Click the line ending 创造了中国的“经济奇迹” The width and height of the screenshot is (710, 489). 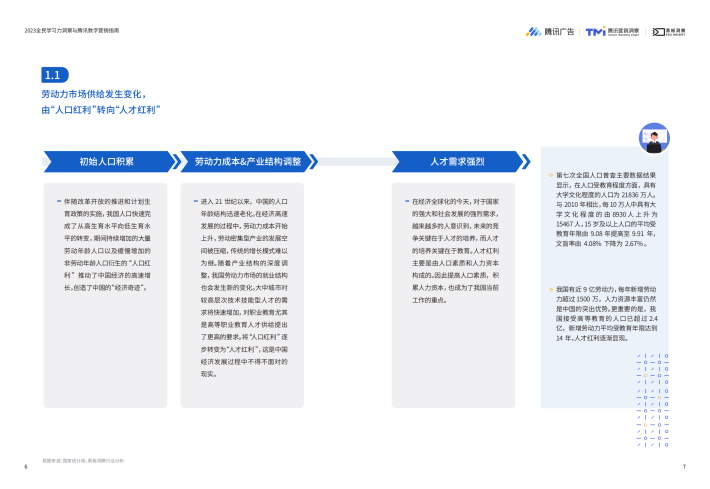(106, 288)
